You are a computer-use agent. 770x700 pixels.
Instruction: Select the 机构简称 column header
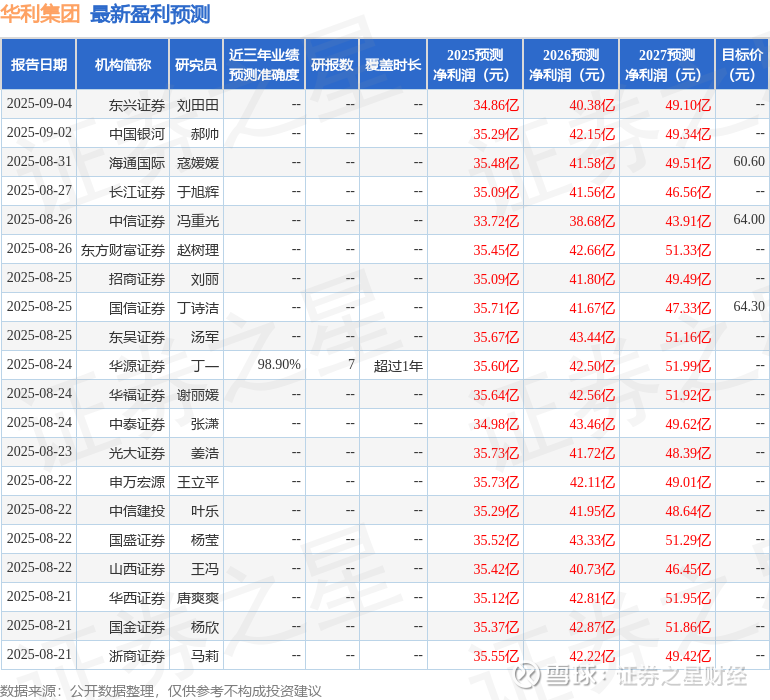(x=123, y=65)
